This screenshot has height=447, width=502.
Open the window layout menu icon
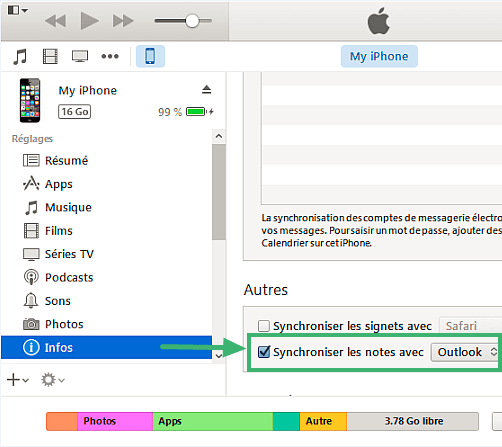(17, 10)
